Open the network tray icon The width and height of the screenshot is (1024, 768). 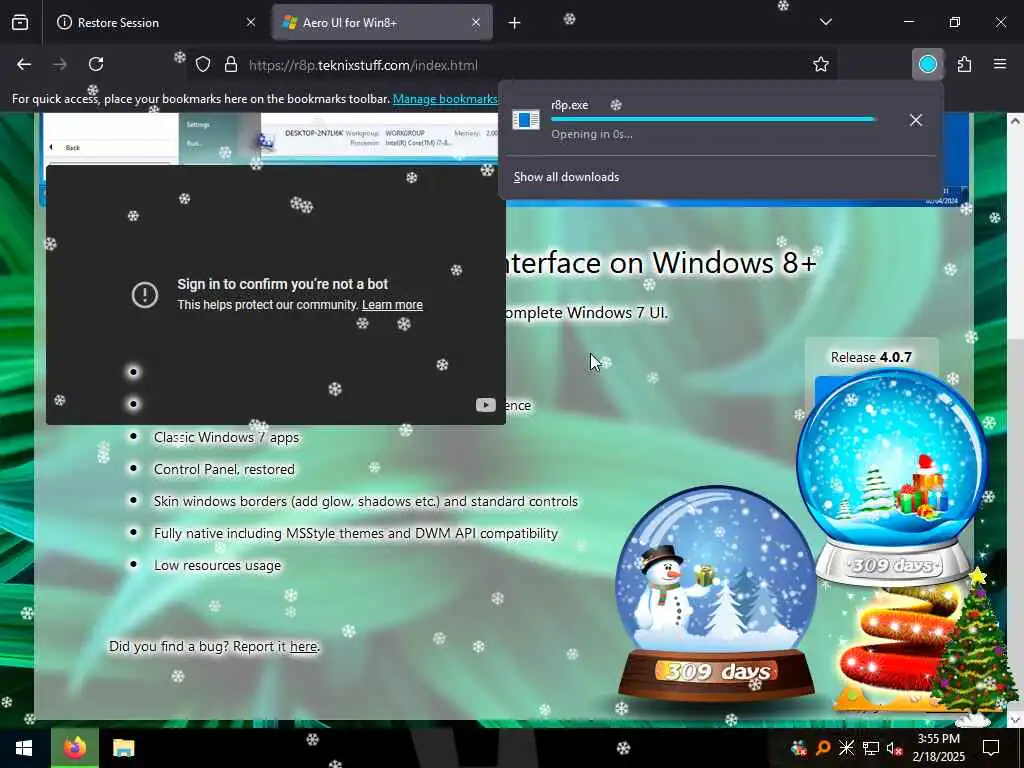coord(871,748)
